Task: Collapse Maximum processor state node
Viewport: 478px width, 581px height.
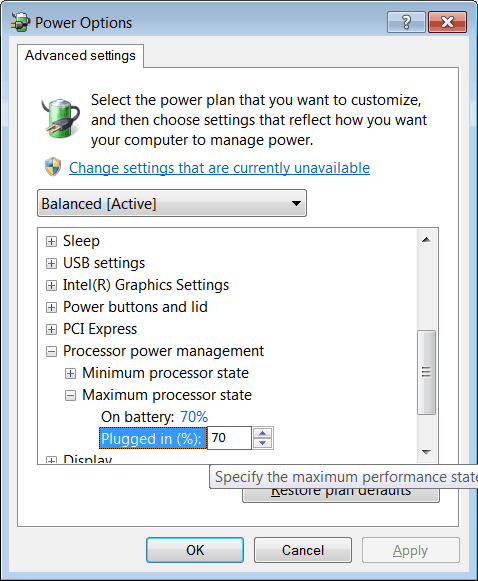Action: point(70,395)
